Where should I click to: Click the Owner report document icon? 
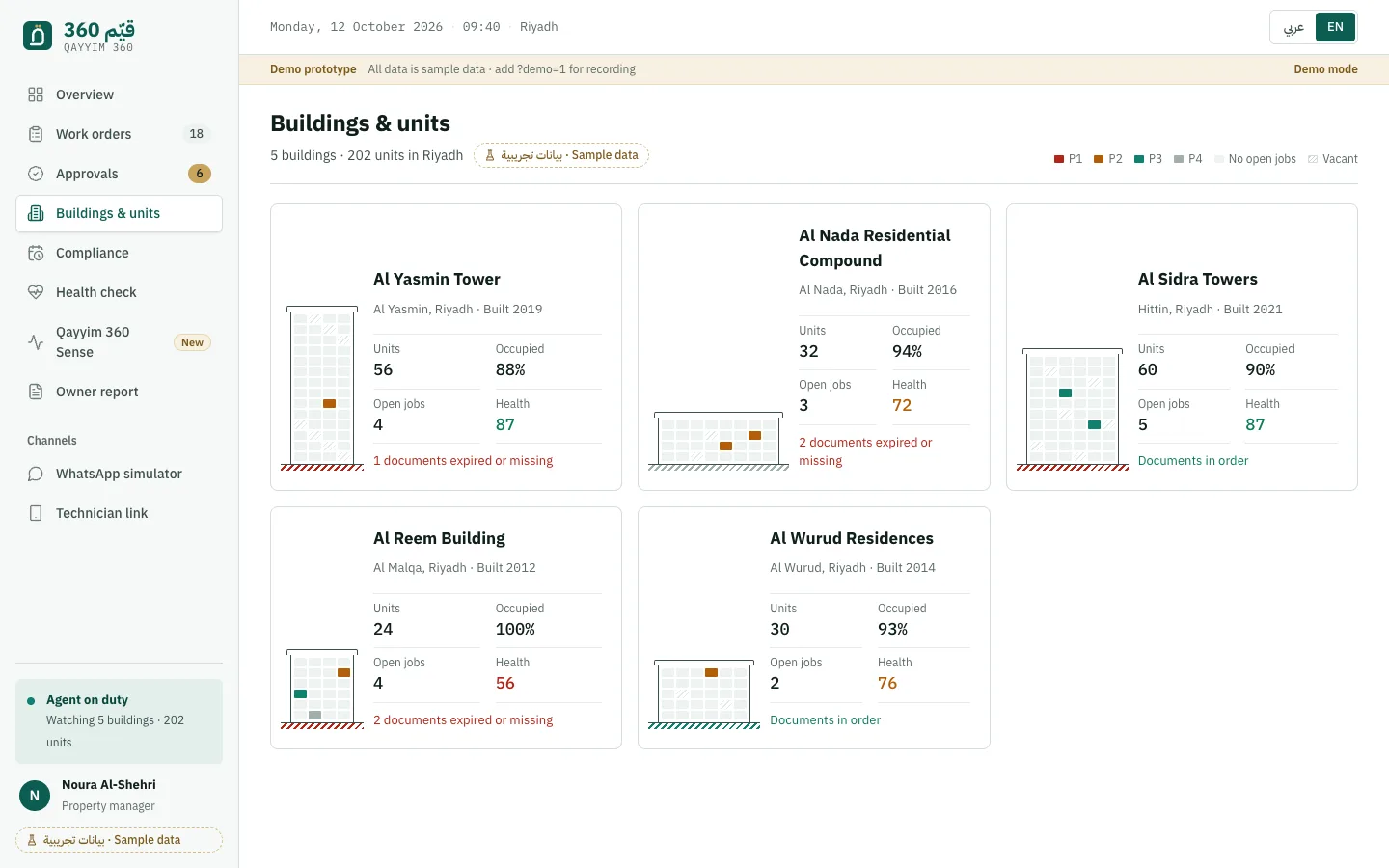[36, 392]
